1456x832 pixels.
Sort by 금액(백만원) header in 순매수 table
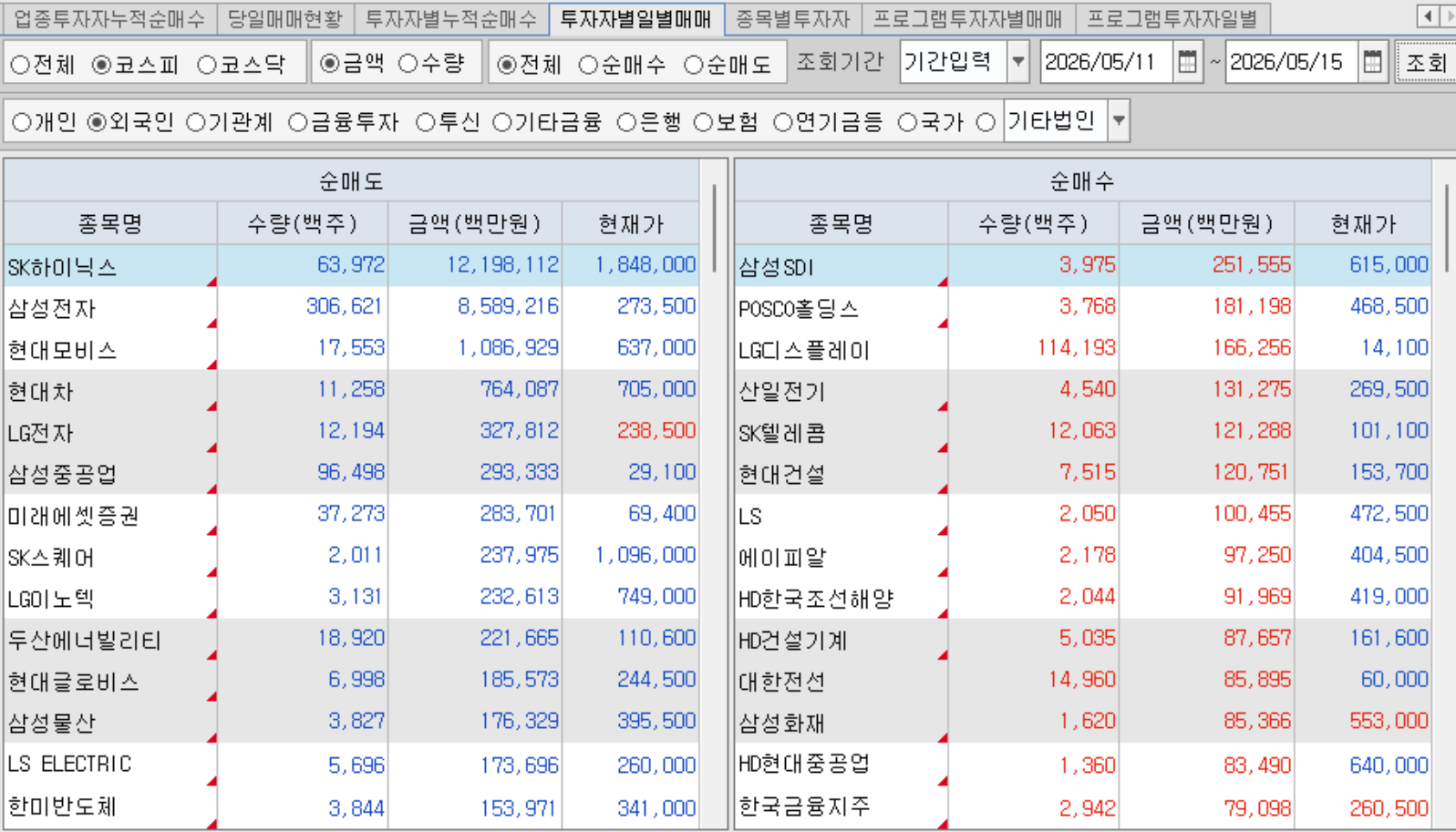click(1206, 223)
